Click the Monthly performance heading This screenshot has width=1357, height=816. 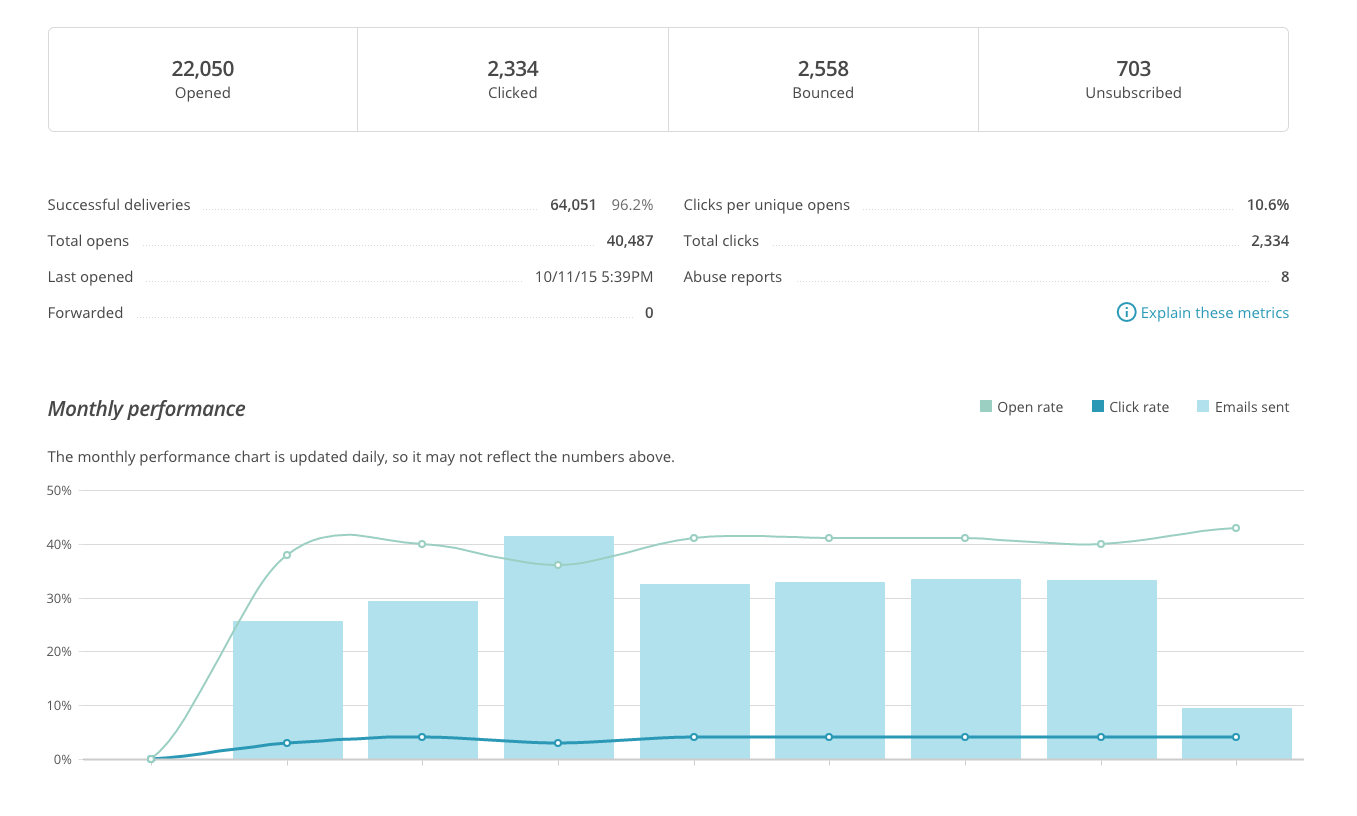tap(147, 409)
